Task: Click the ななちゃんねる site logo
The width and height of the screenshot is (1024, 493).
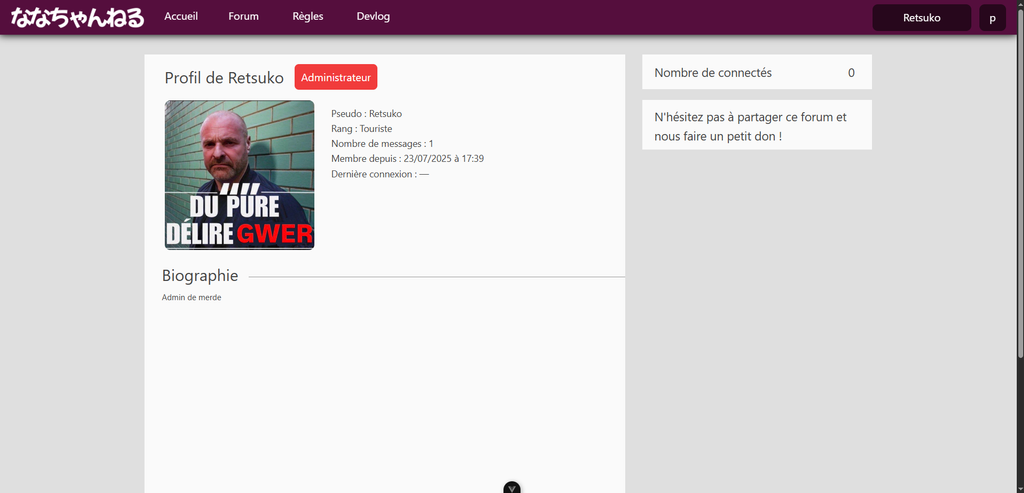Action: 77,18
